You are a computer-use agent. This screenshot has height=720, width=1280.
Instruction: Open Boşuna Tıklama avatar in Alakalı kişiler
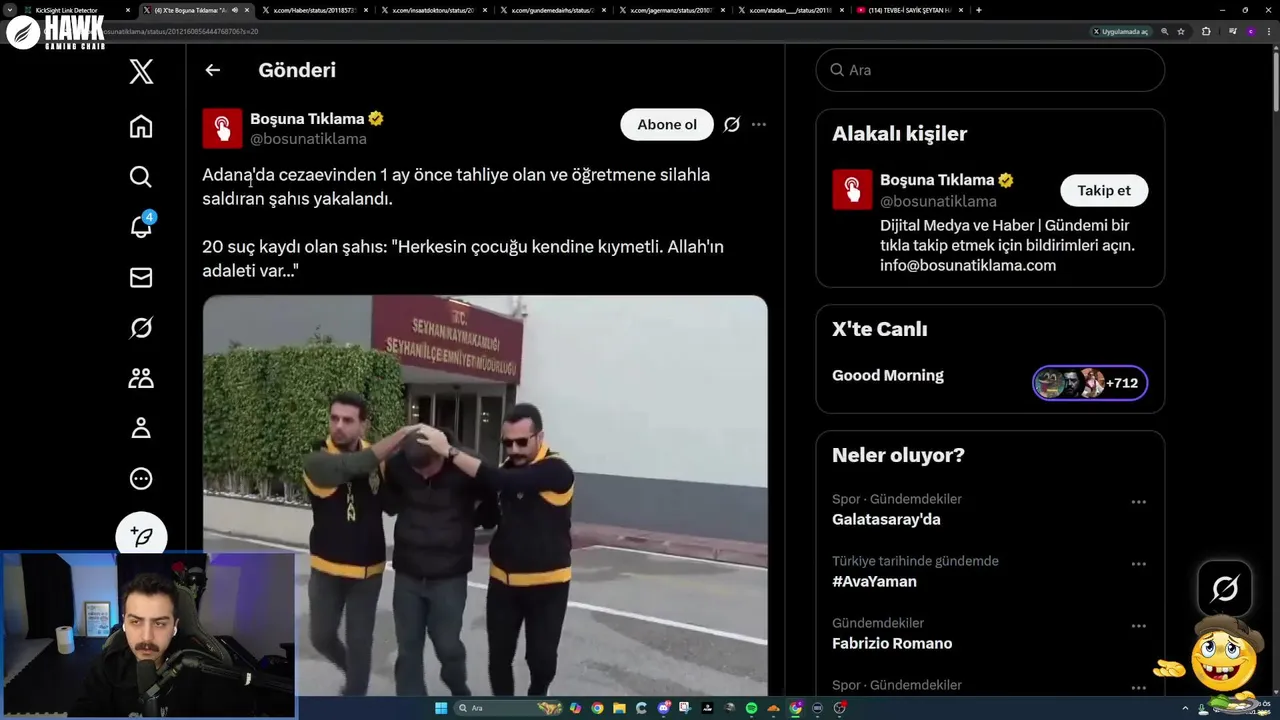[852, 190]
